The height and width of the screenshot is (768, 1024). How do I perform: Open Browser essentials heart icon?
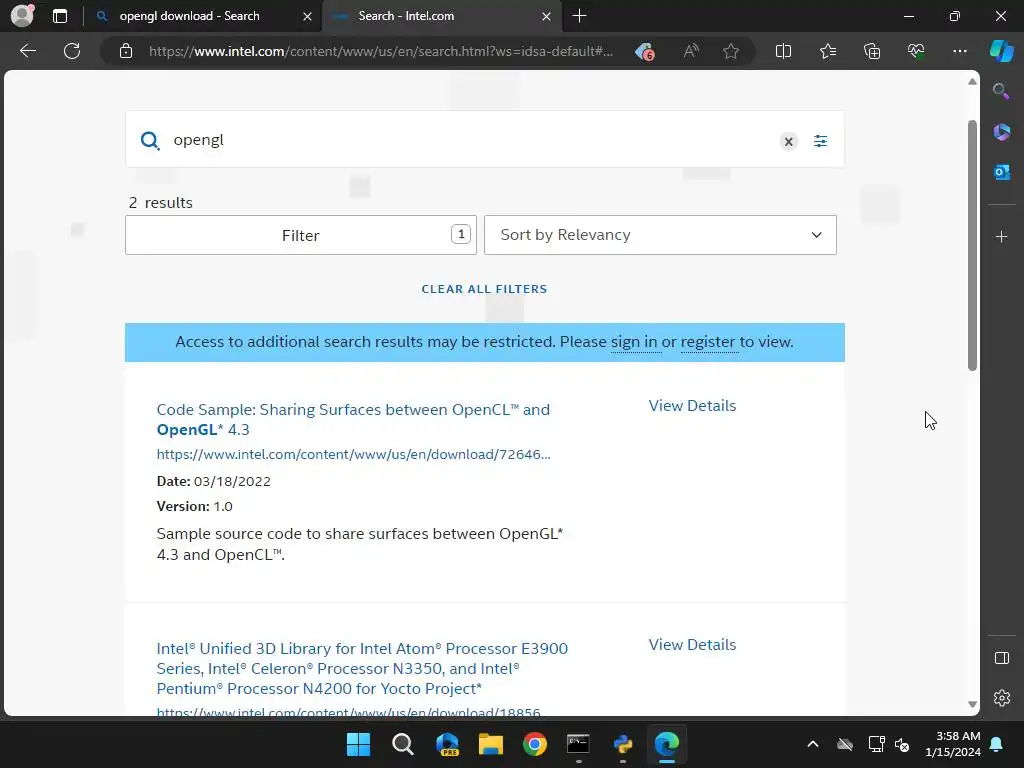click(x=916, y=51)
